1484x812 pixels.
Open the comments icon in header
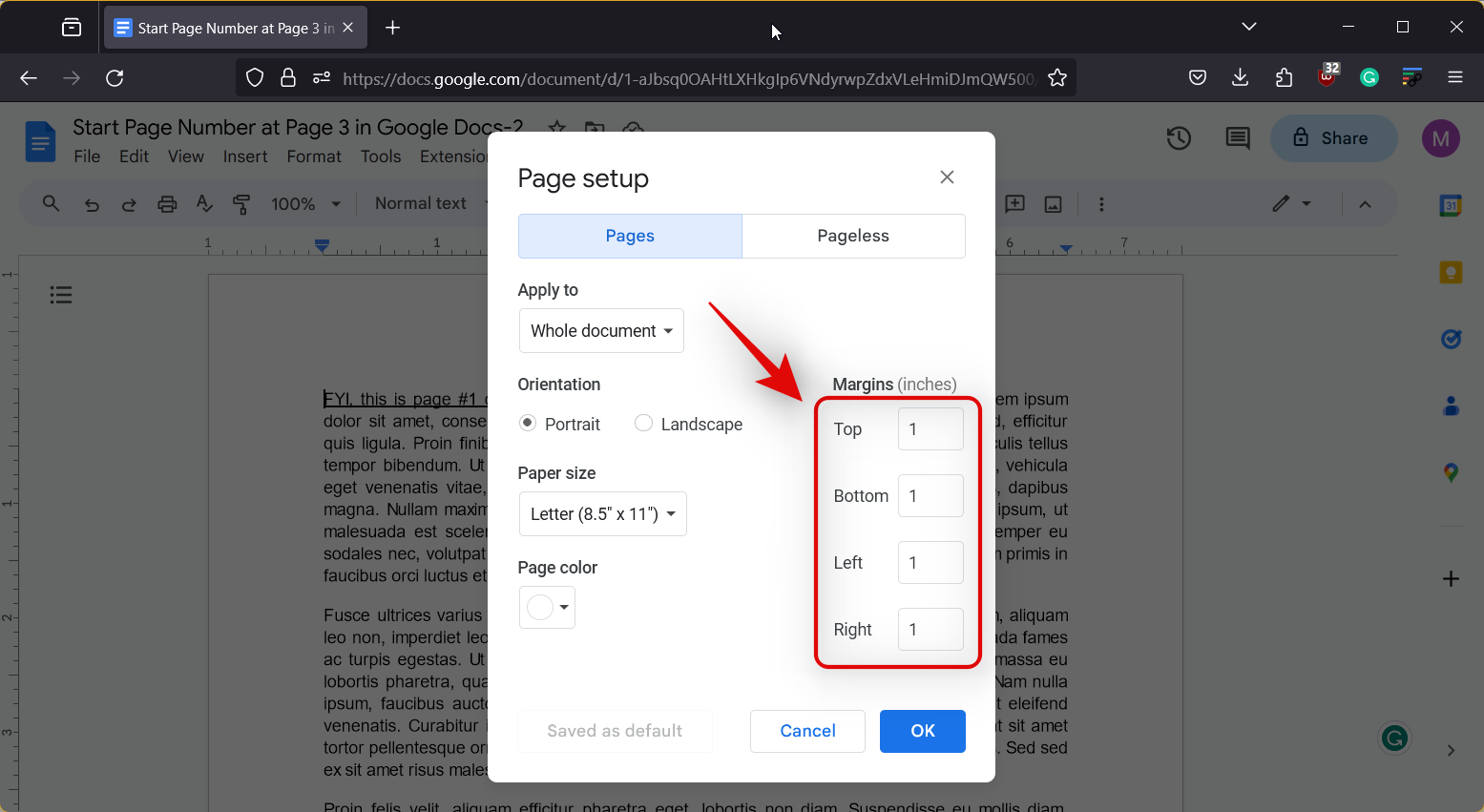(1237, 138)
